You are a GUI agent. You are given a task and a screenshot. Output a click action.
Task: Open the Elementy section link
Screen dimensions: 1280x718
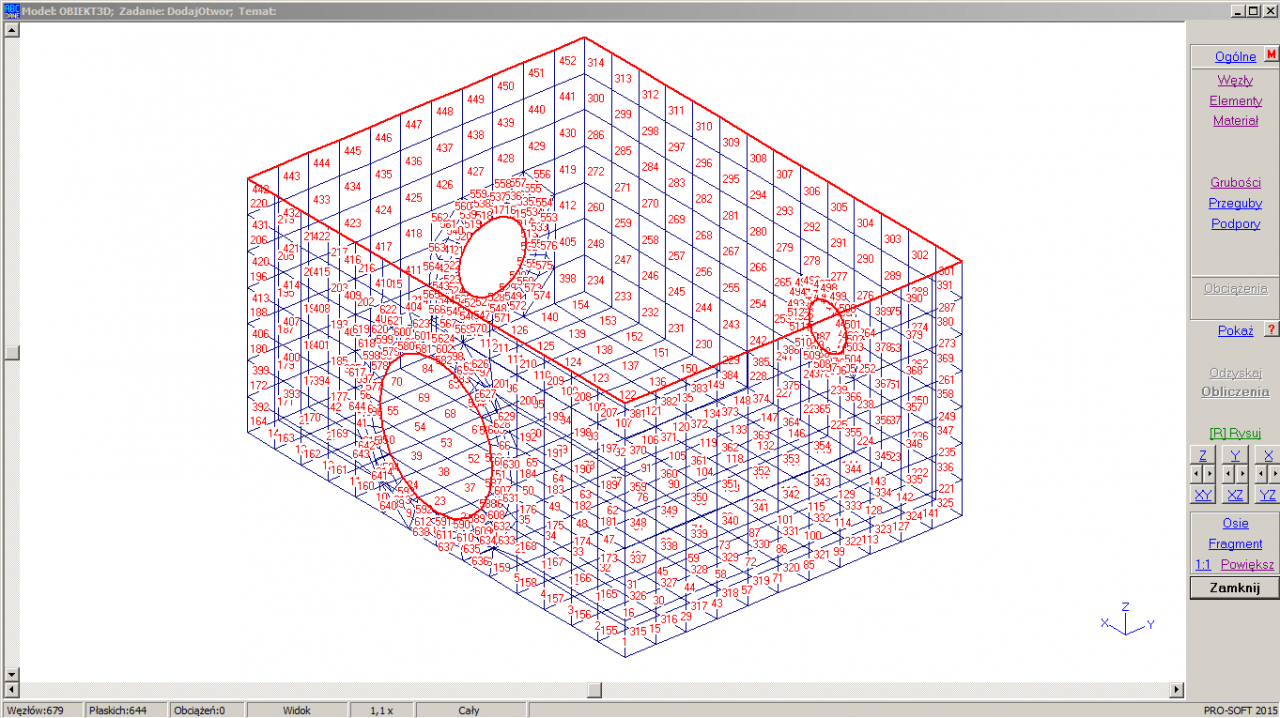click(1235, 101)
